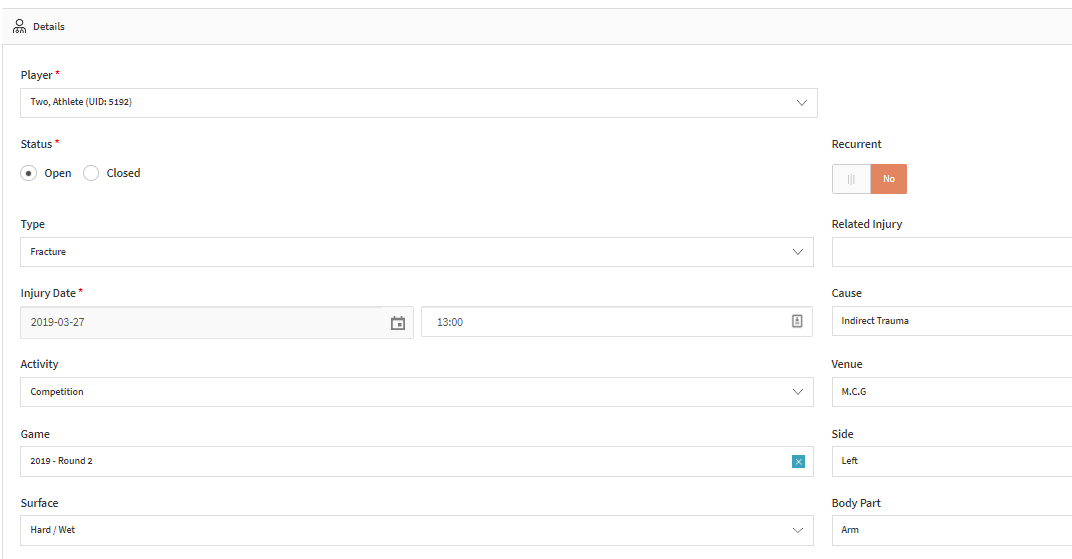Clear the 2019 - Round 2 game selection

coord(798,462)
